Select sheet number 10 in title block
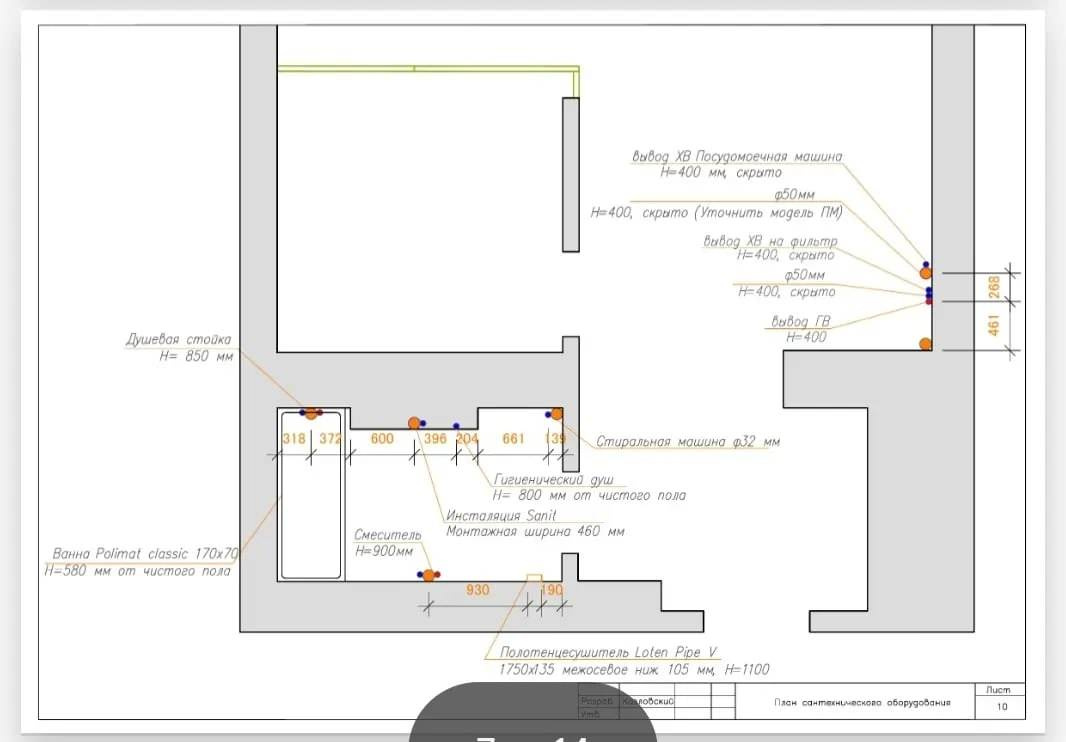Viewport: 1066px width, 742px height. [x=1001, y=707]
